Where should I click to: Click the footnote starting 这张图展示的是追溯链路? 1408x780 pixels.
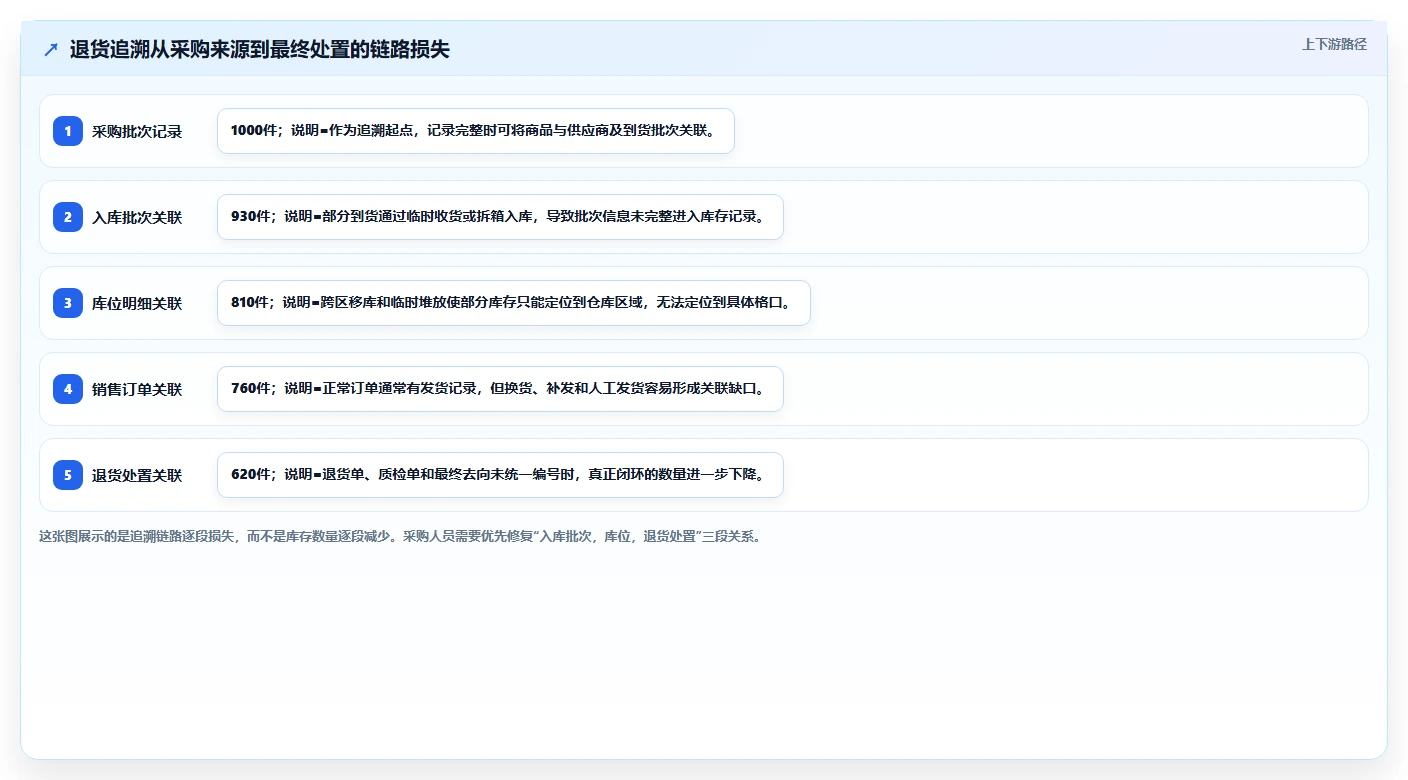point(403,536)
